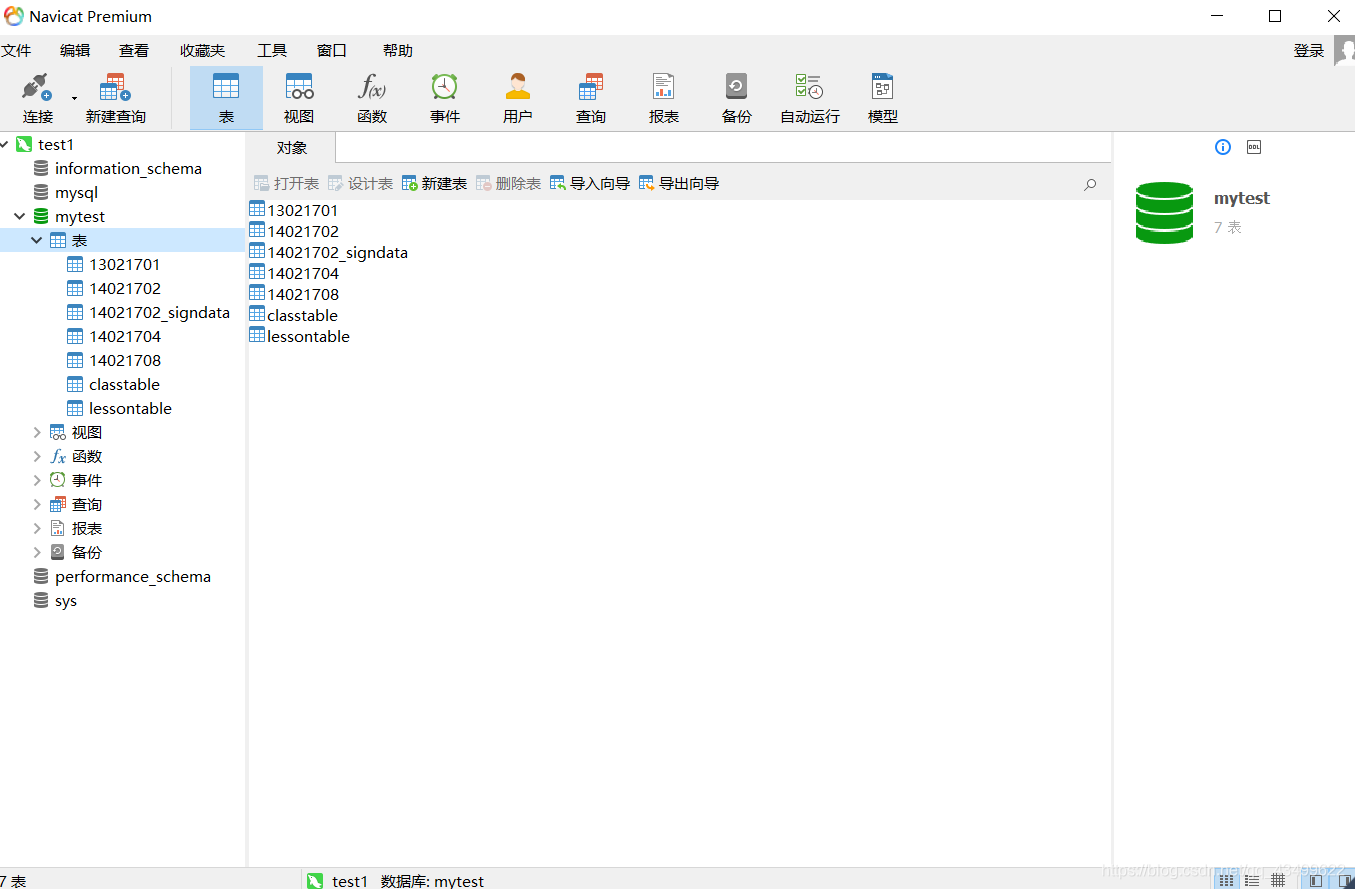Click the 登录 sign-in link

click(x=1309, y=51)
